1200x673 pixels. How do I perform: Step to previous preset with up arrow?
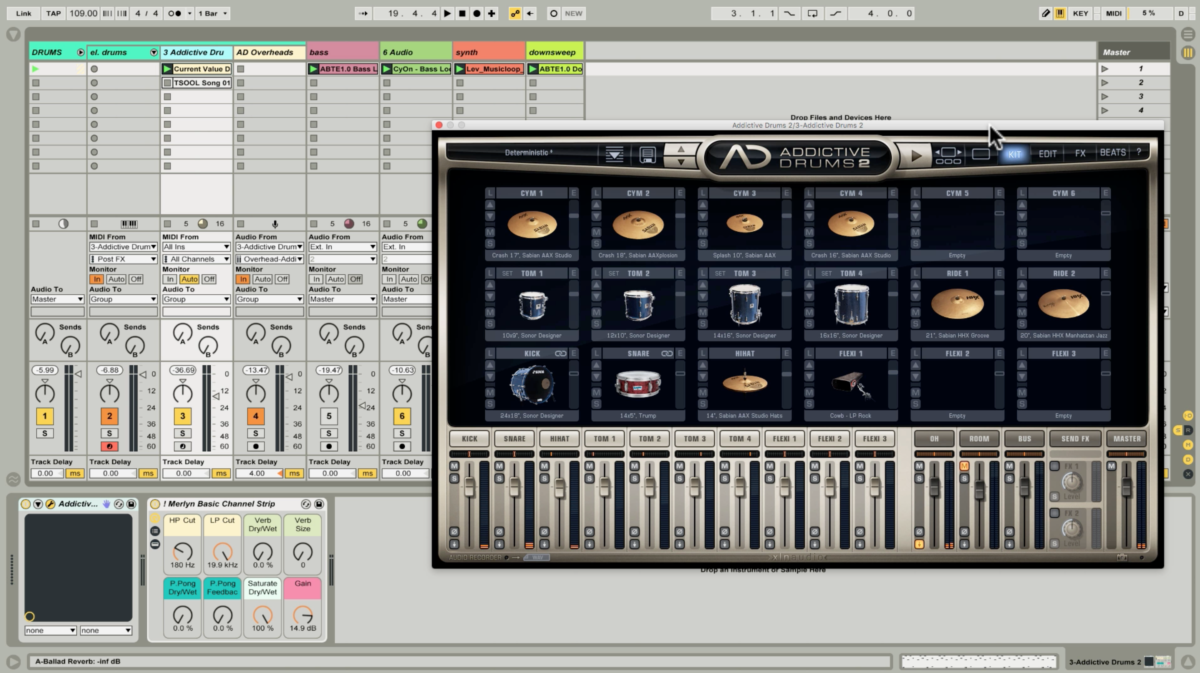[682, 149]
